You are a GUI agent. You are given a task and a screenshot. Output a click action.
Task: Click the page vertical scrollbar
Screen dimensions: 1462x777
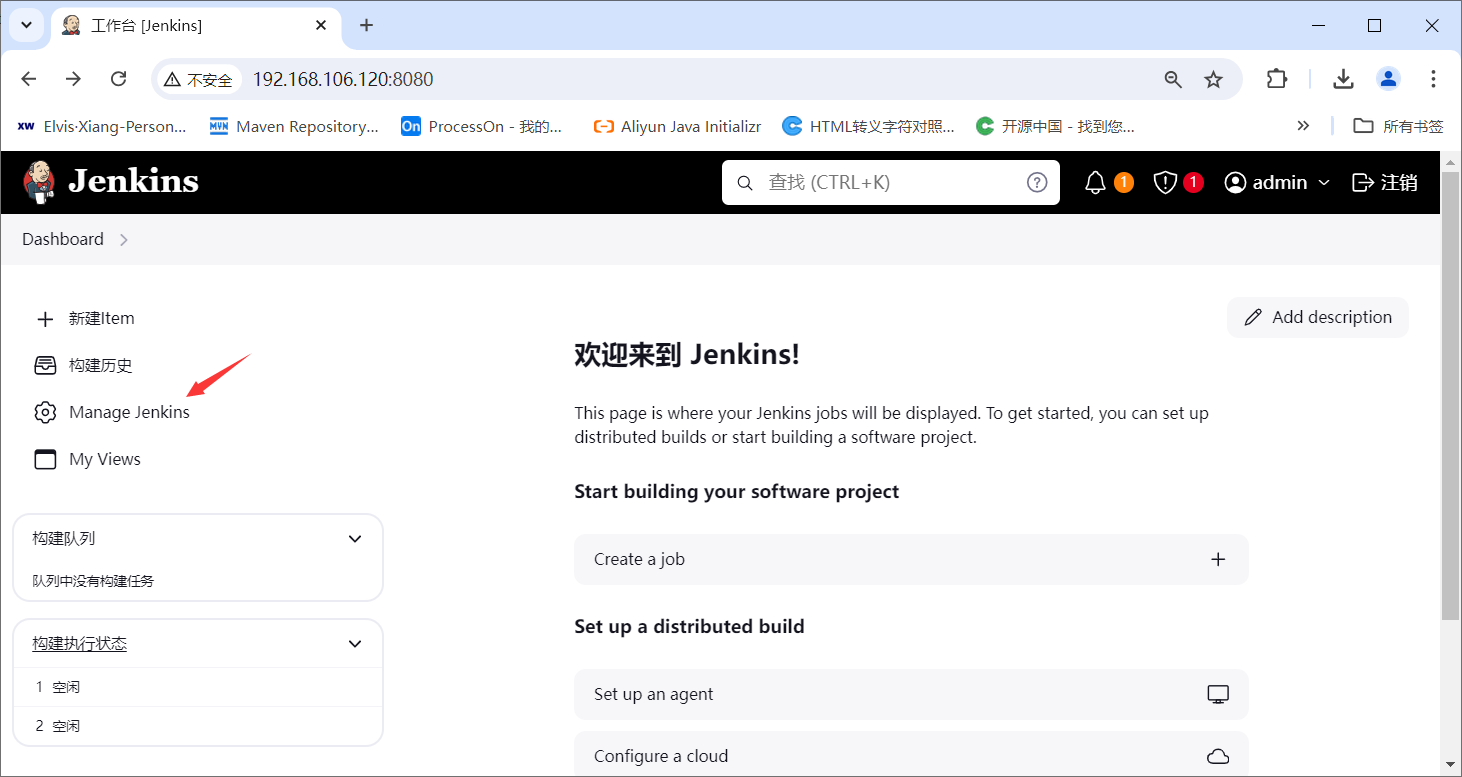point(1451,396)
